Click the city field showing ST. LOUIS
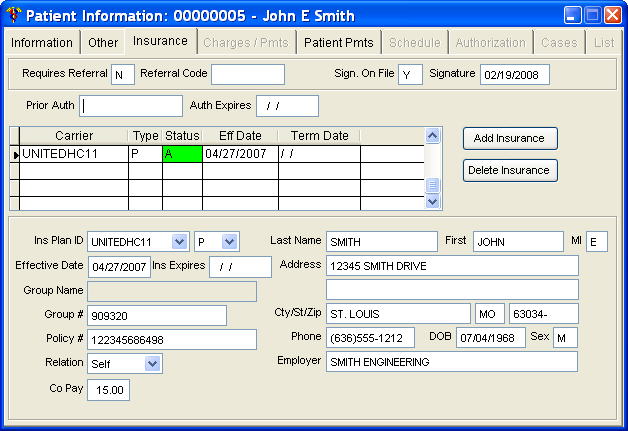This screenshot has width=628, height=431. pos(398,314)
